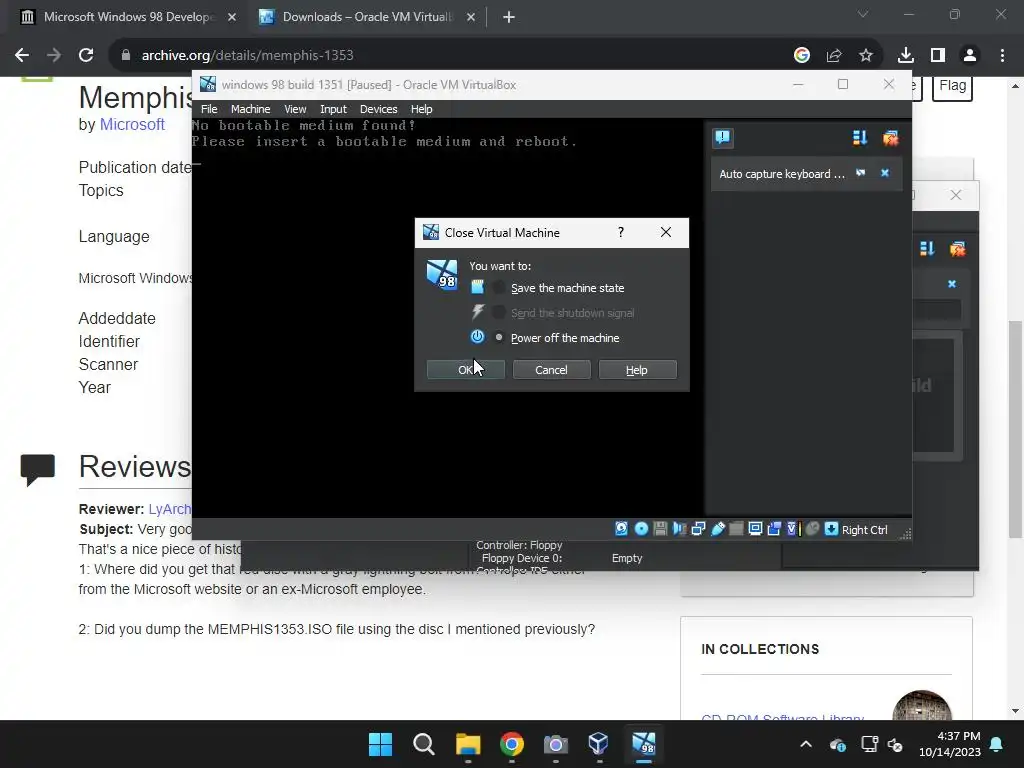Show hidden tray icons chevron
The image size is (1024, 768).
pos(806,744)
